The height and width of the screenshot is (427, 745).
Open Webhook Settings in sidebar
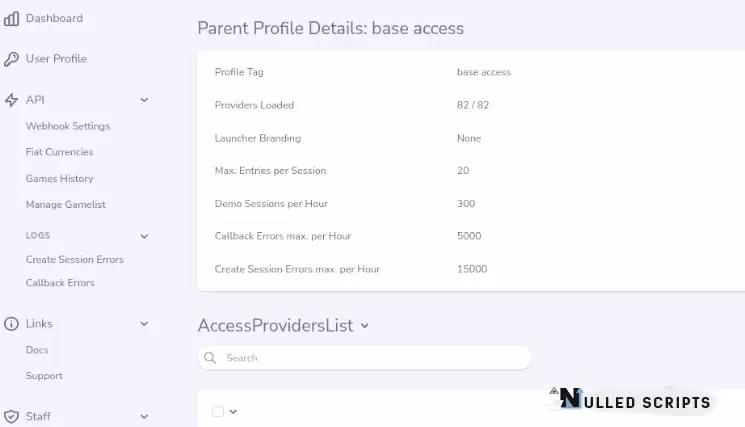[68, 126]
